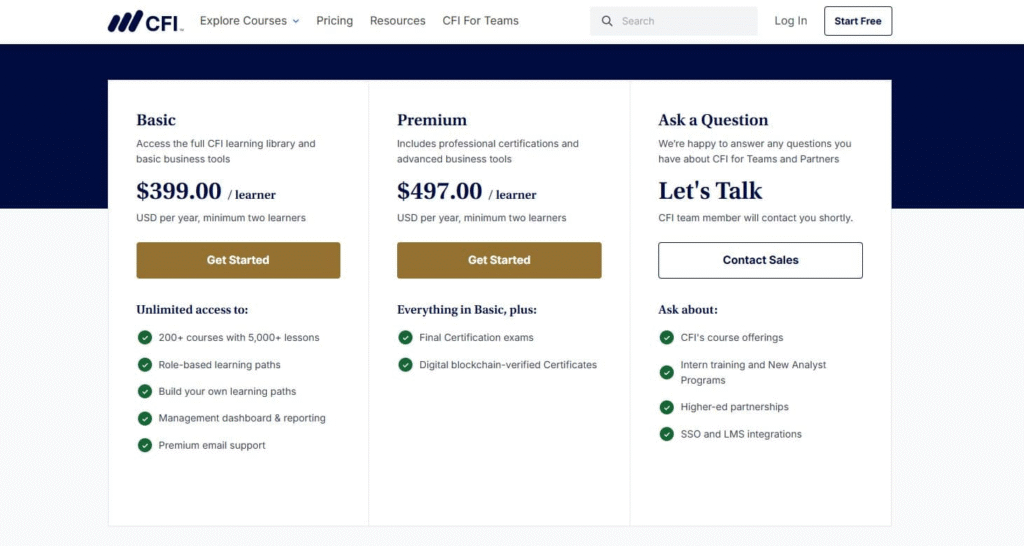Click 'Premium email support' text
Viewport: 1024px width, 546px height.
pyautogui.click(x=212, y=445)
